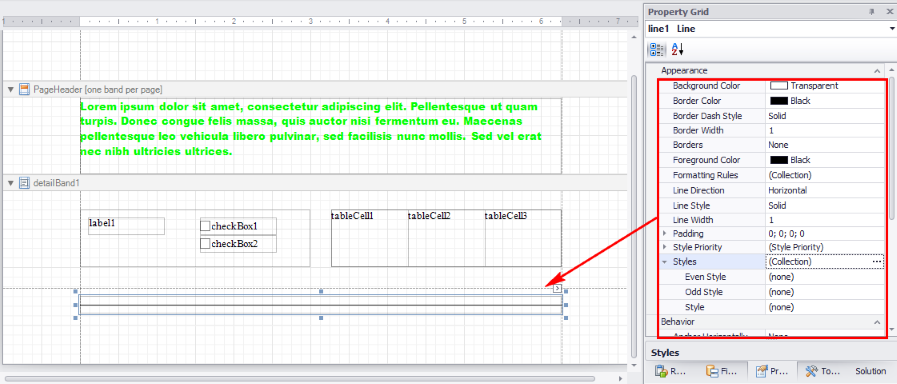Image resolution: width=897 pixels, height=384 pixels.
Task: Switch Property Grid to categorized view
Action: pos(657,49)
